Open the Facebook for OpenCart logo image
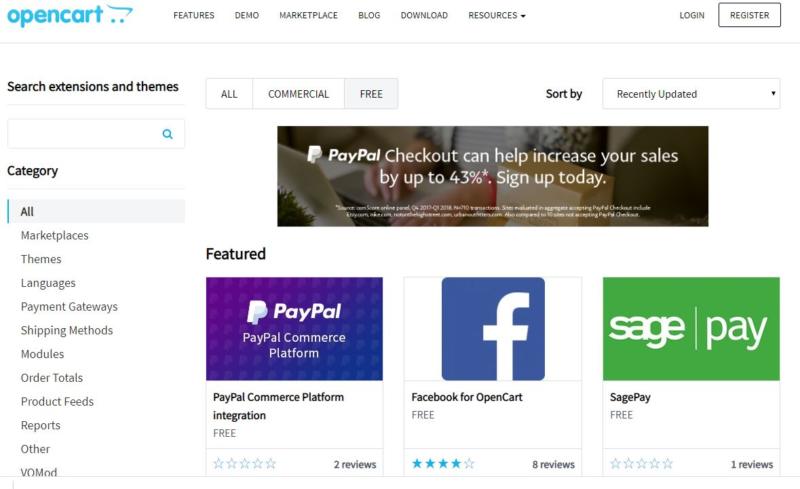This screenshot has height=489, width=800. tap(492, 329)
